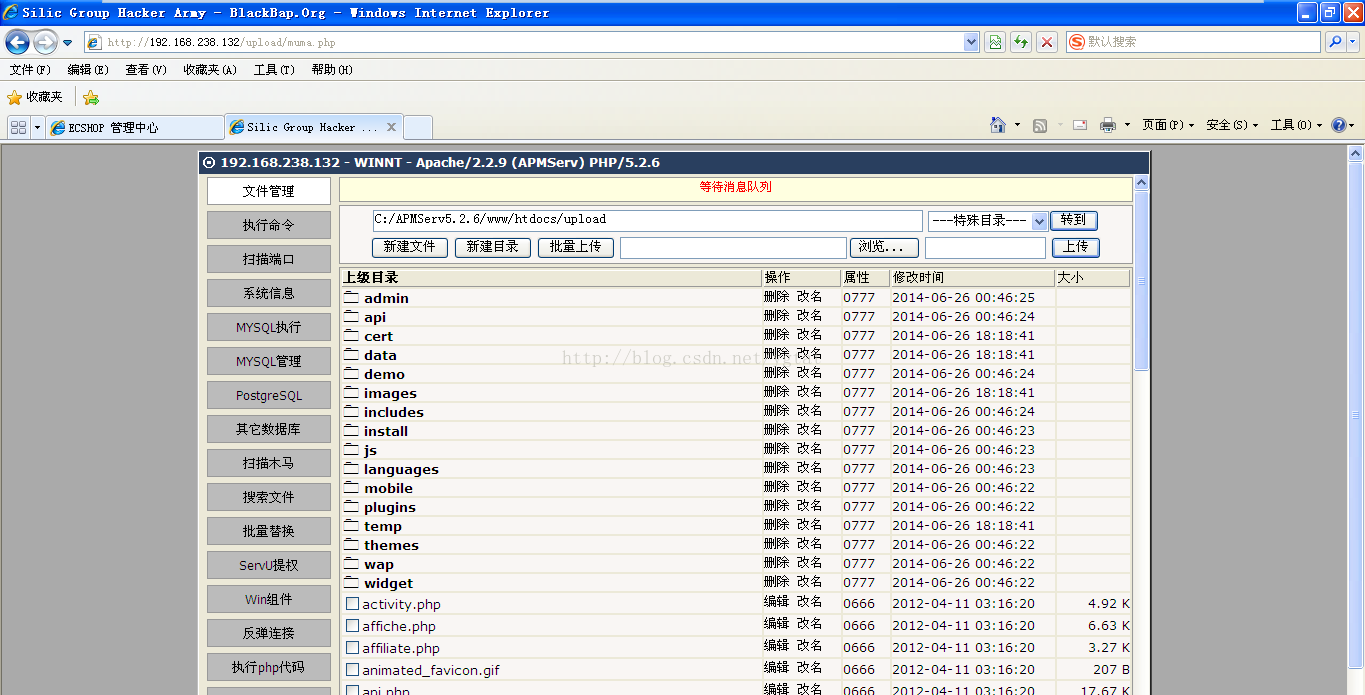Click the collapse icon beside 192.168.238.132 header
This screenshot has width=1365, height=695.
[209, 163]
